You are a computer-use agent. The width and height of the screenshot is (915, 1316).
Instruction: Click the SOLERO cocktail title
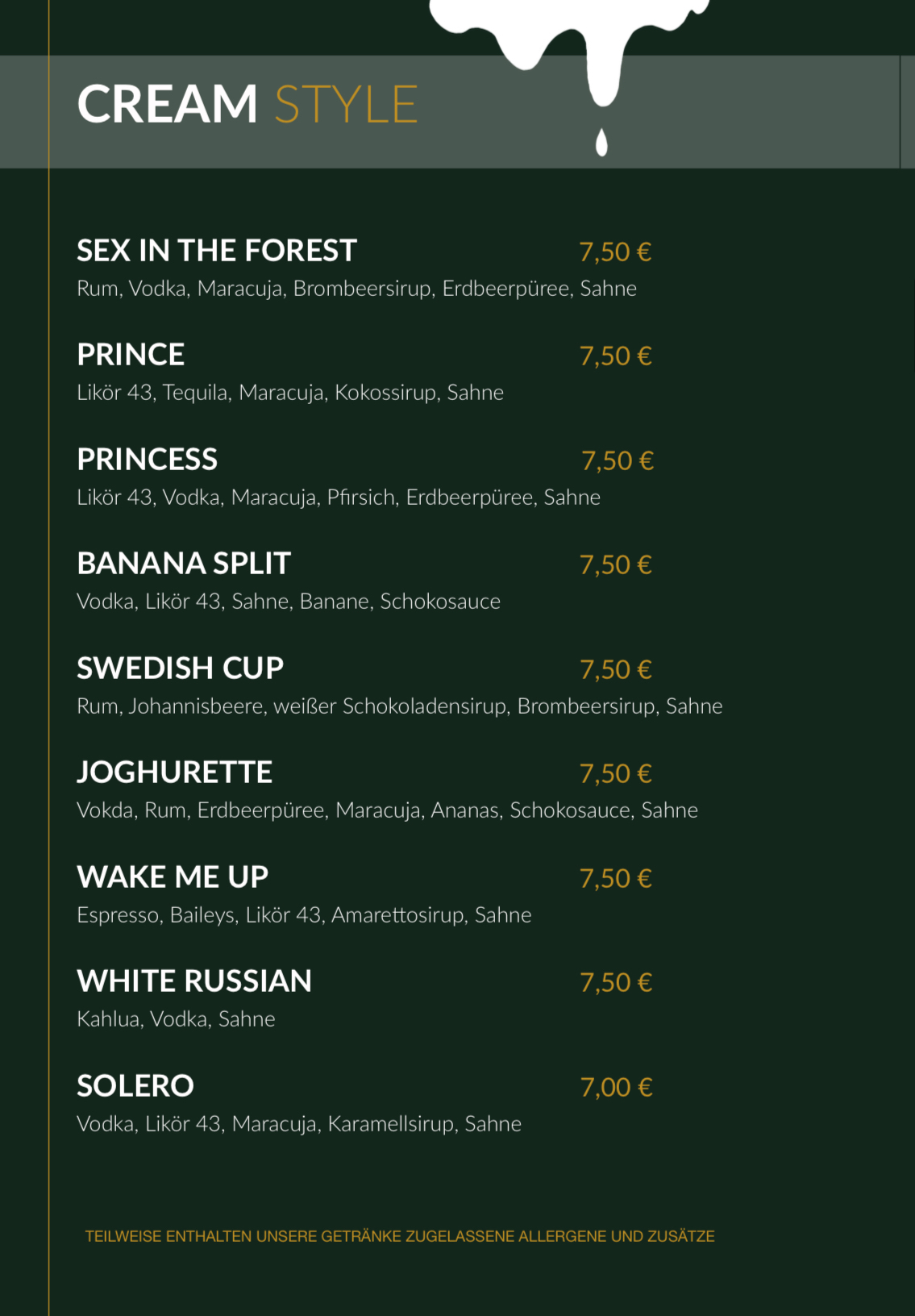tap(135, 1085)
